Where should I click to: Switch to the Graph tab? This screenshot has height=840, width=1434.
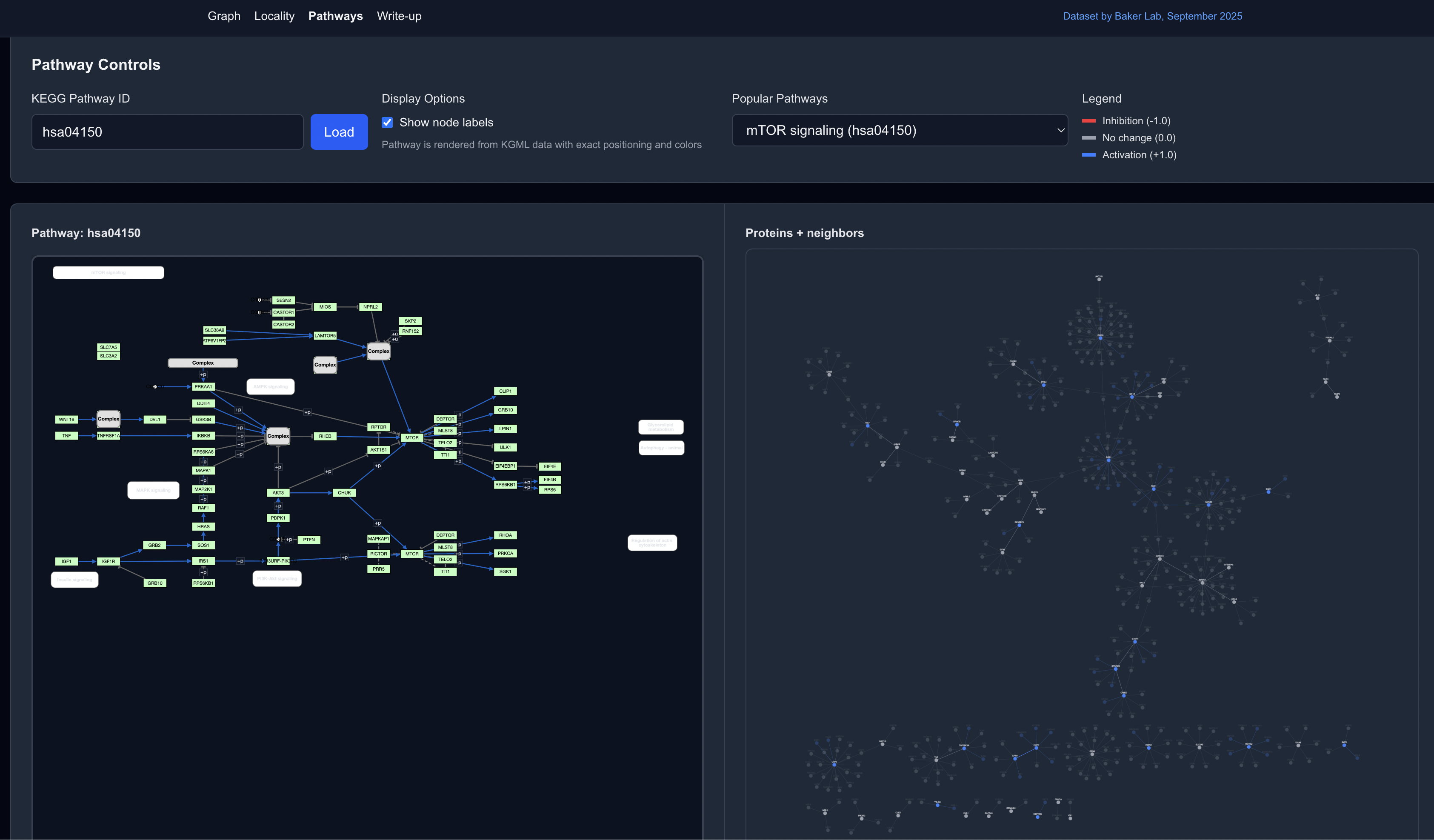pyautogui.click(x=224, y=16)
